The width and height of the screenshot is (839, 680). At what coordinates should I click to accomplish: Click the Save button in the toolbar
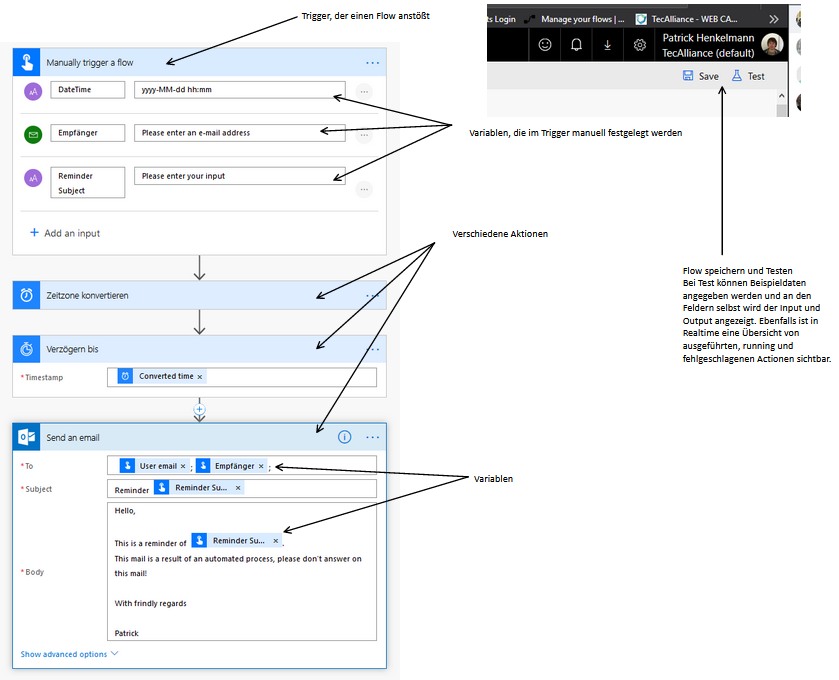(x=700, y=76)
